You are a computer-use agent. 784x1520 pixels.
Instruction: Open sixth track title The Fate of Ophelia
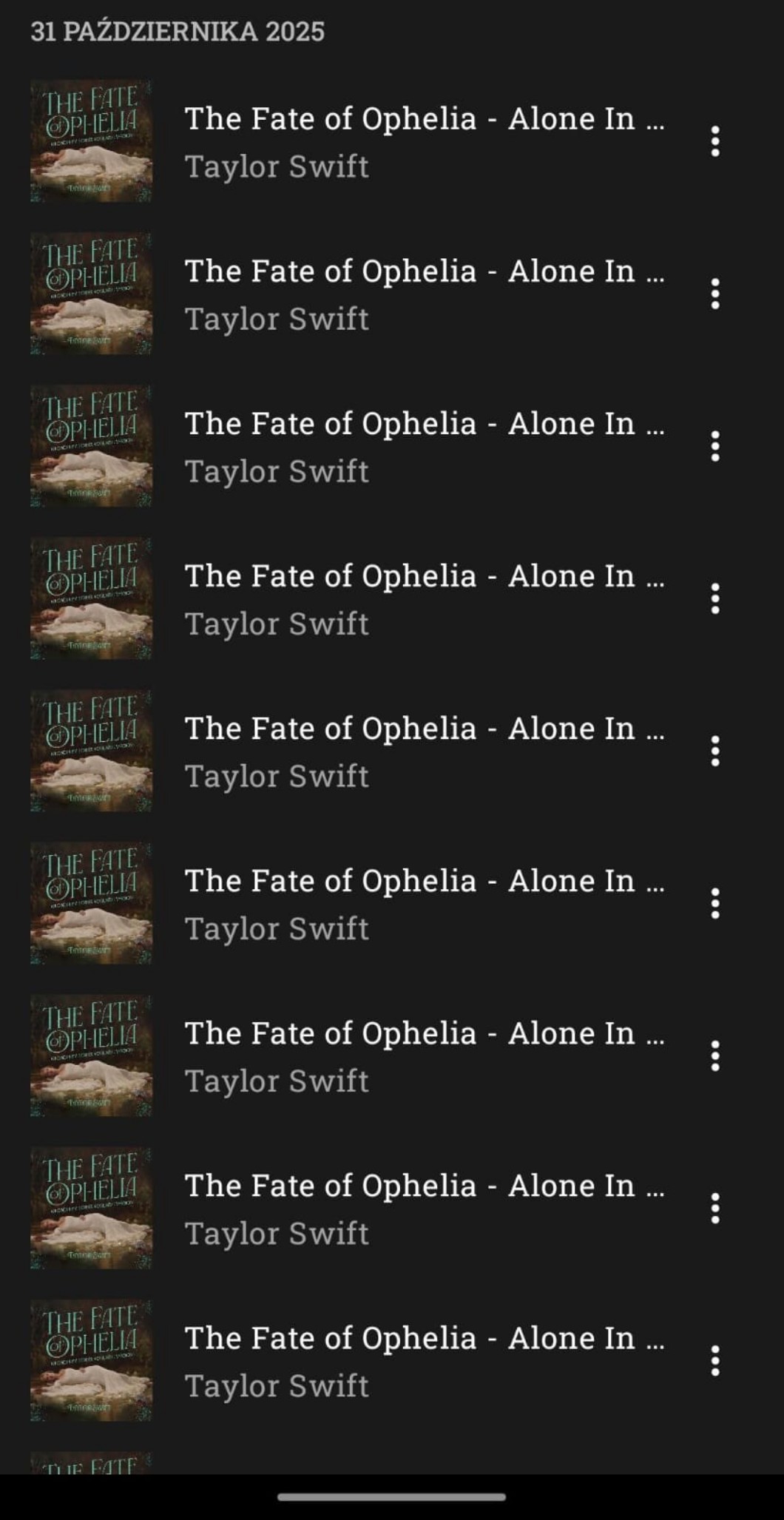point(425,881)
